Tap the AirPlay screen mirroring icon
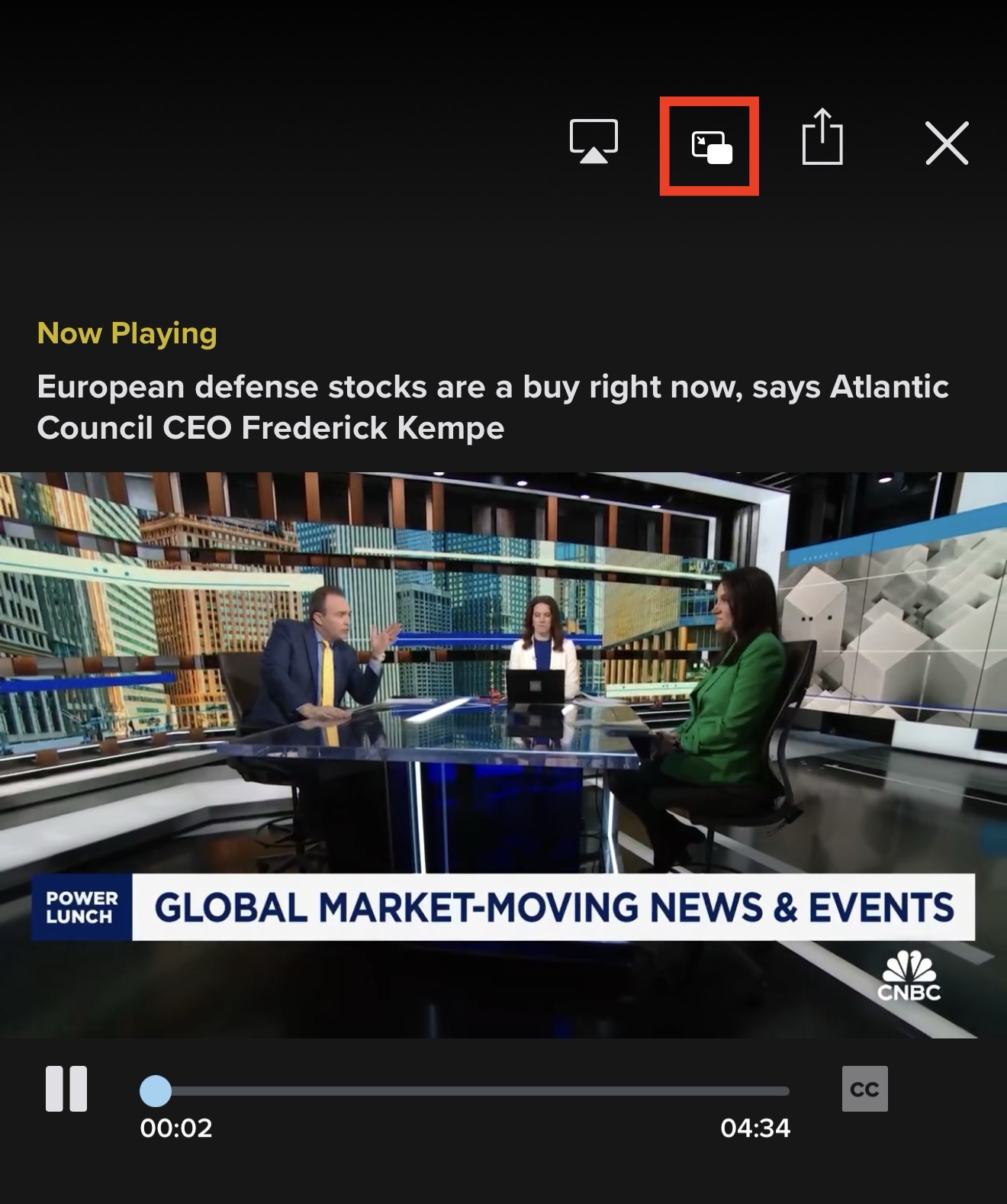 click(594, 142)
